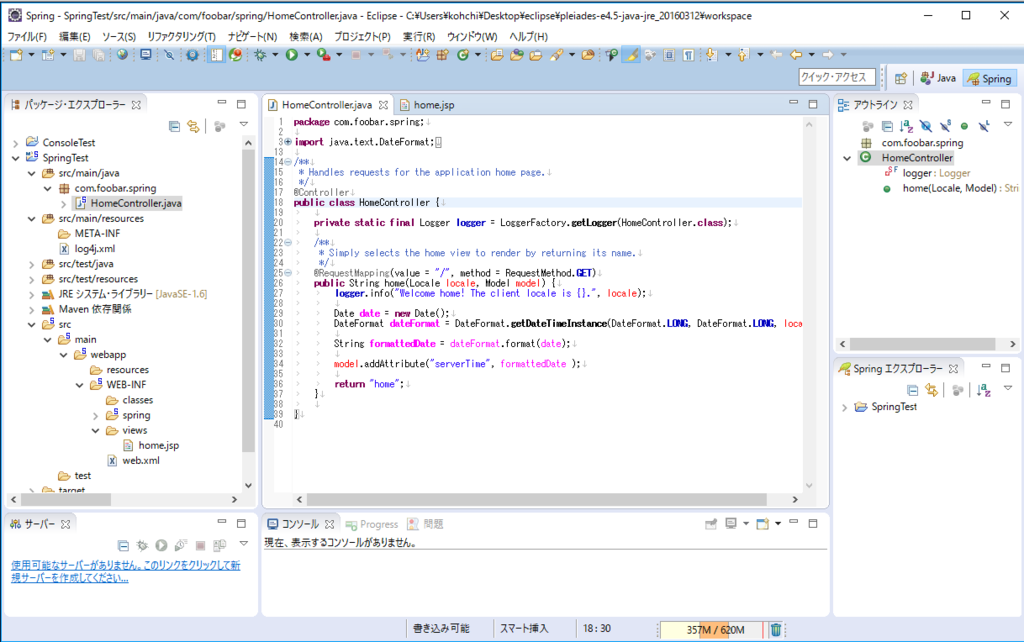Click Collapse All in the Spring Explorer toolbar
Image resolution: width=1024 pixels, height=642 pixels.
coord(912,391)
